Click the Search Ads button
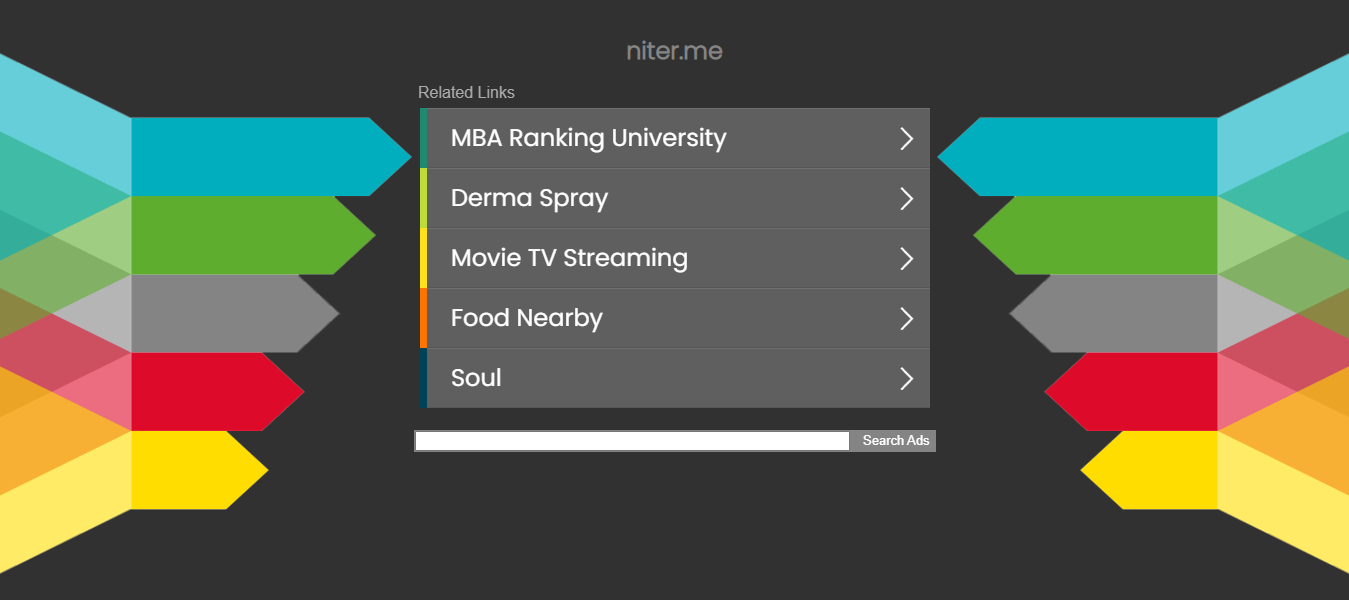 point(895,441)
